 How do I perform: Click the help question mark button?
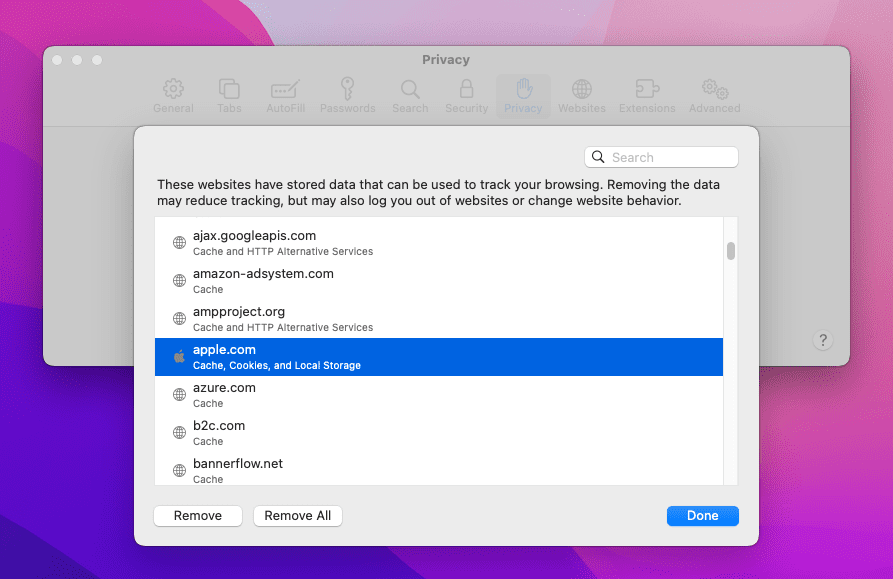(x=822, y=340)
